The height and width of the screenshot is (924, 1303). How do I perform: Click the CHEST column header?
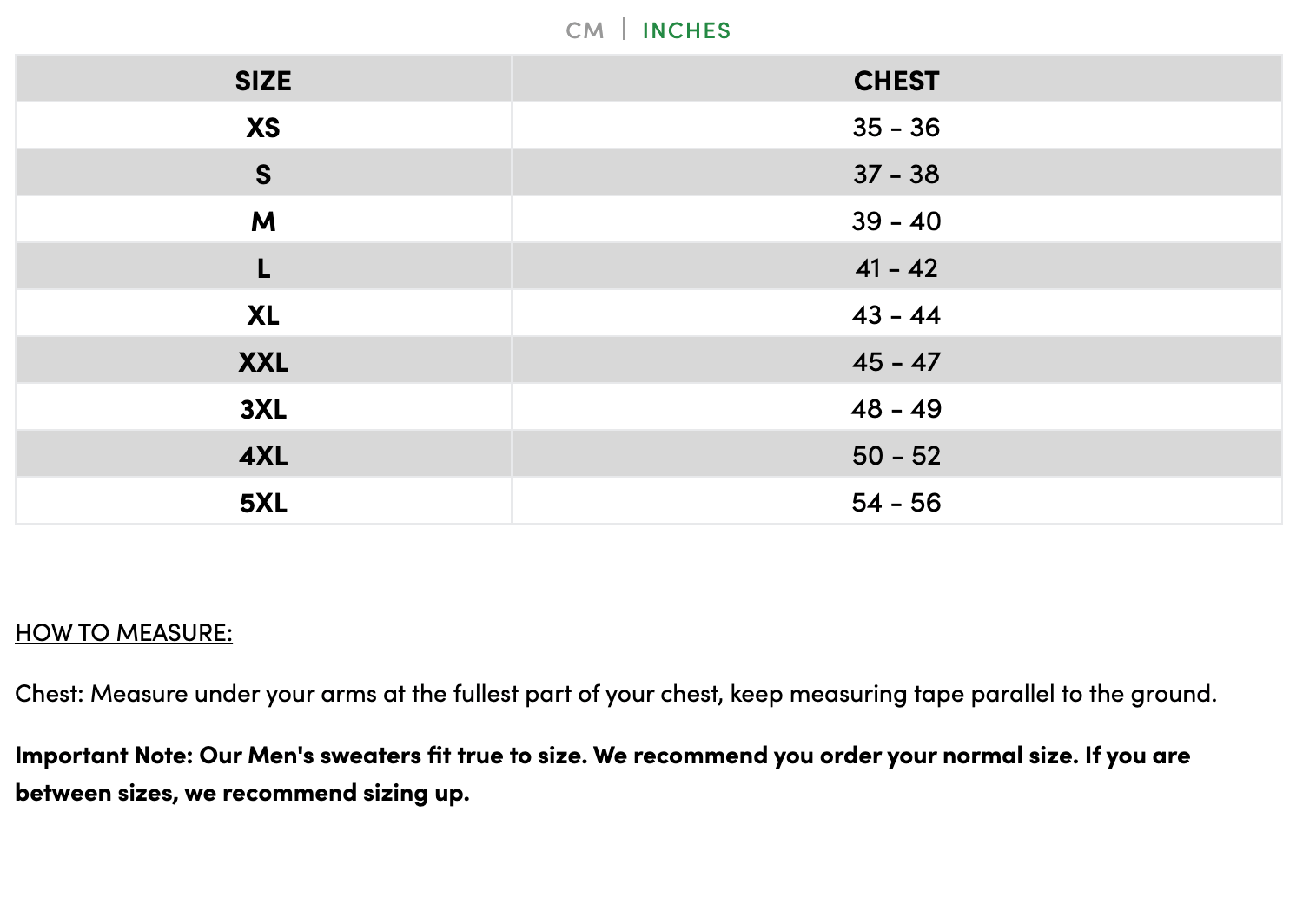coord(896,81)
